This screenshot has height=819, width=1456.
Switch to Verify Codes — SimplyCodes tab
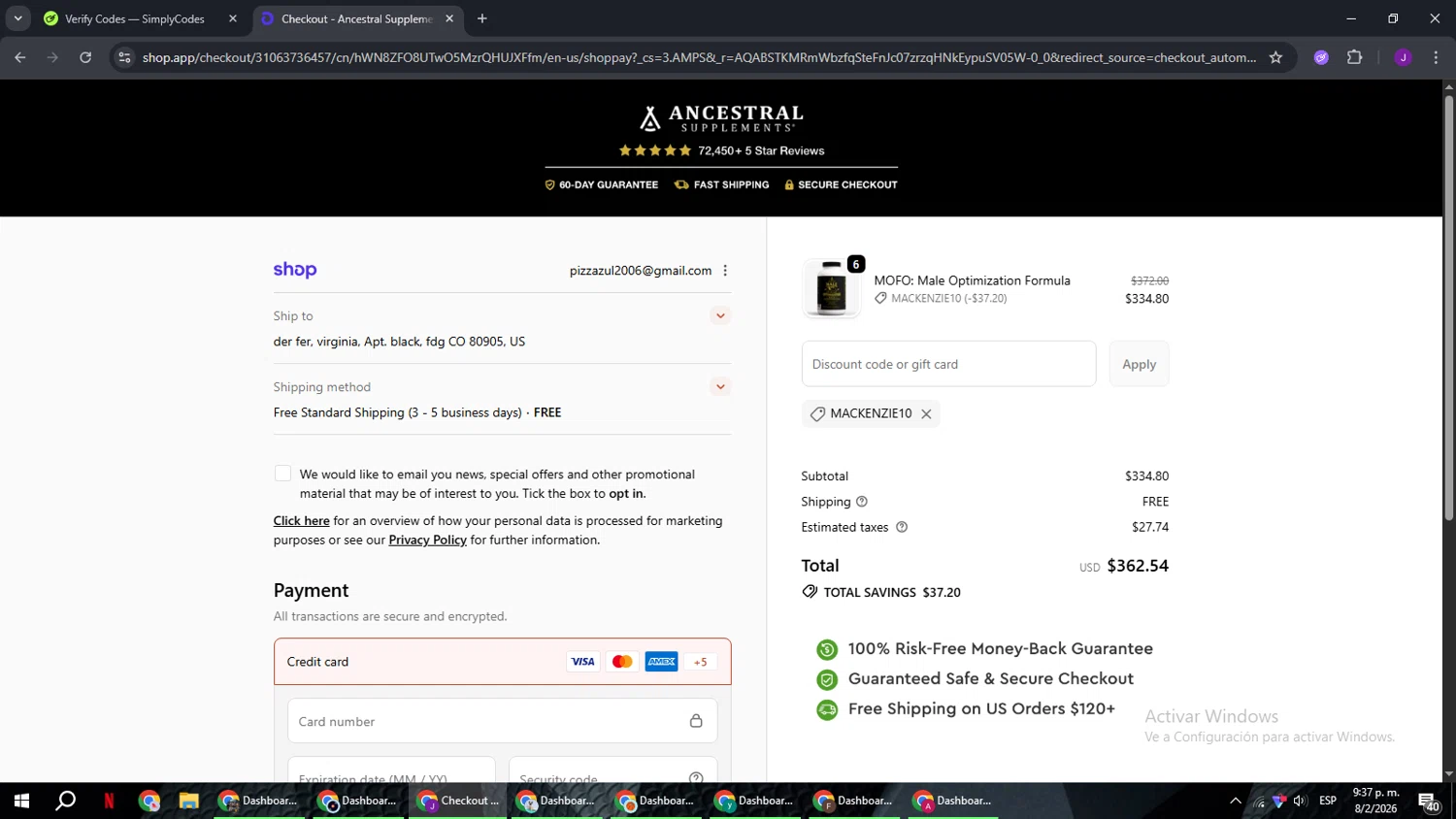pos(134,18)
